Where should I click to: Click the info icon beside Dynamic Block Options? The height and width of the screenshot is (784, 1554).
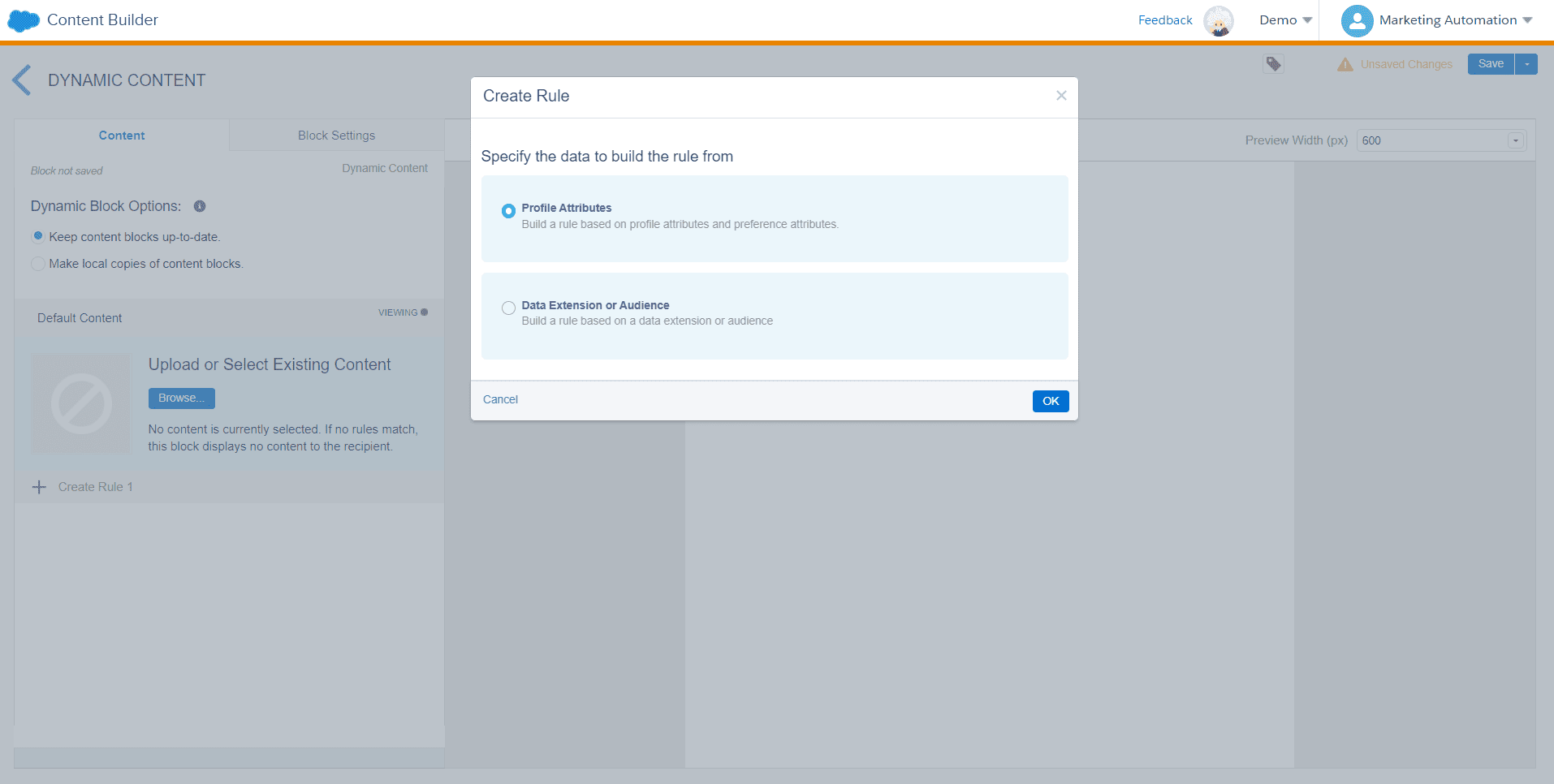click(200, 206)
